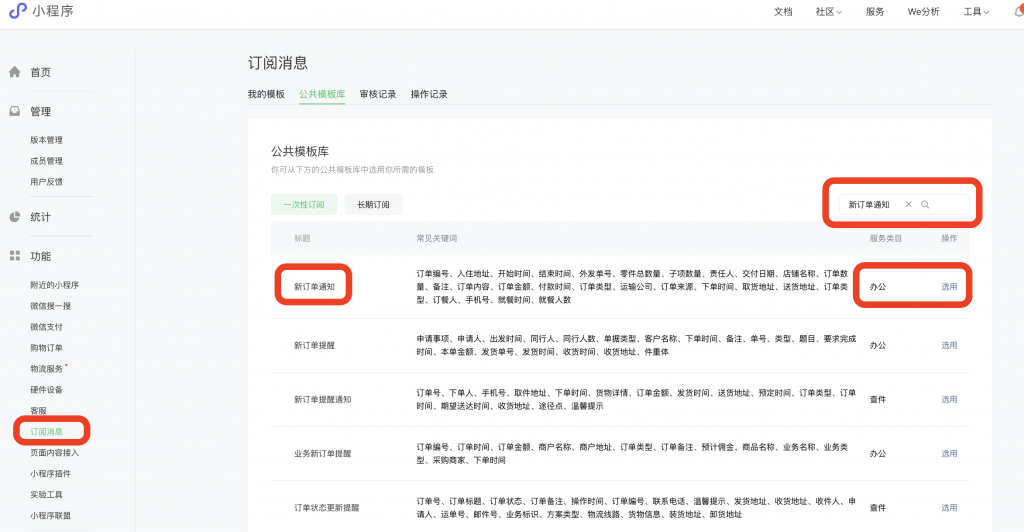Image resolution: width=1024 pixels, height=532 pixels.
Task: Open We分析 in top navigation
Action: pos(923,12)
